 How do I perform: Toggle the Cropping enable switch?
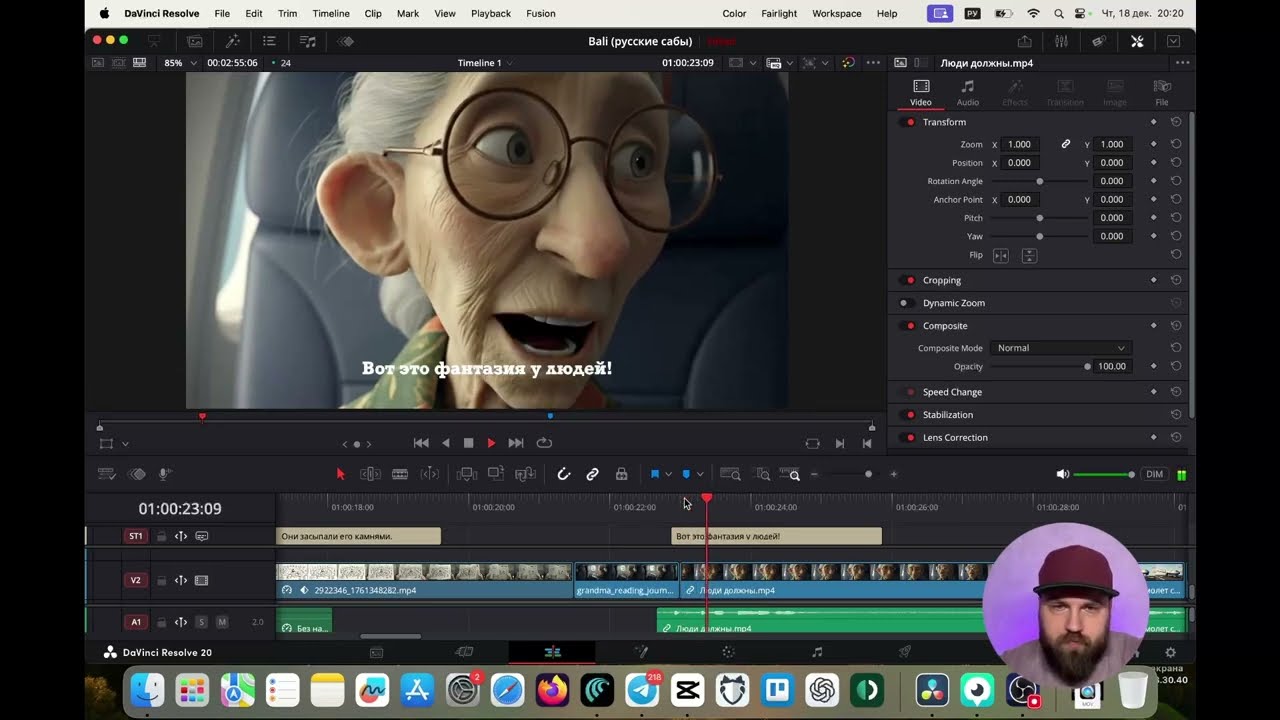pos(909,280)
